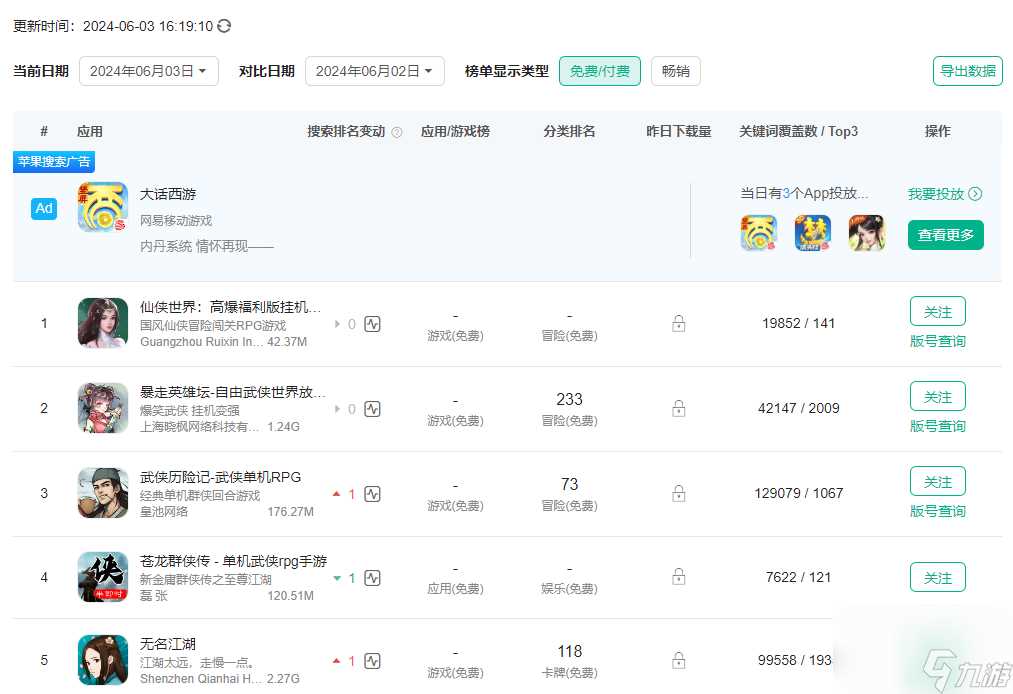Viewport: 1013px width, 694px height.
Task: Click the help icon beside 搜索排名变动
Action: (397, 132)
